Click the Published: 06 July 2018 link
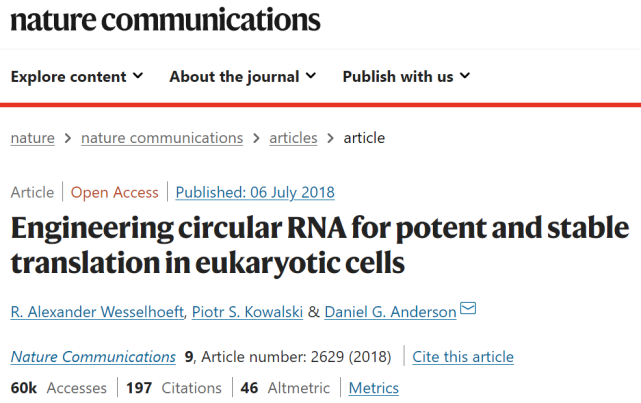Screen dimensions: 641x403 [255, 192]
